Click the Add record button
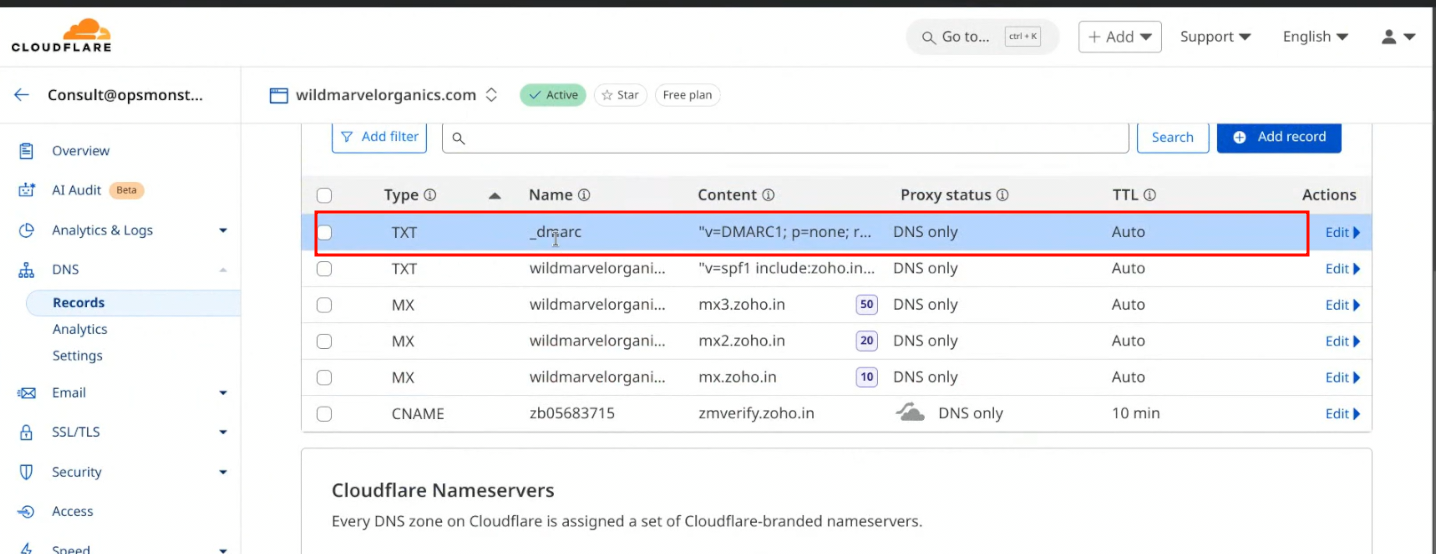 1278,137
